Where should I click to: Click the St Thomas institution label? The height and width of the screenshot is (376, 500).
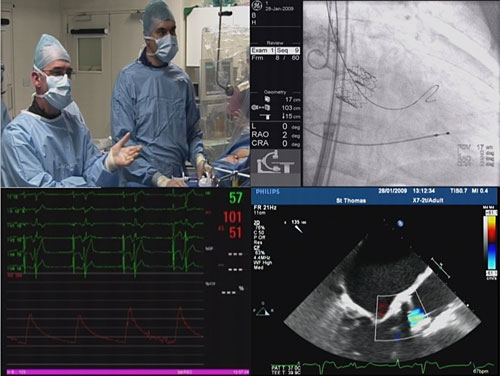click(351, 200)
